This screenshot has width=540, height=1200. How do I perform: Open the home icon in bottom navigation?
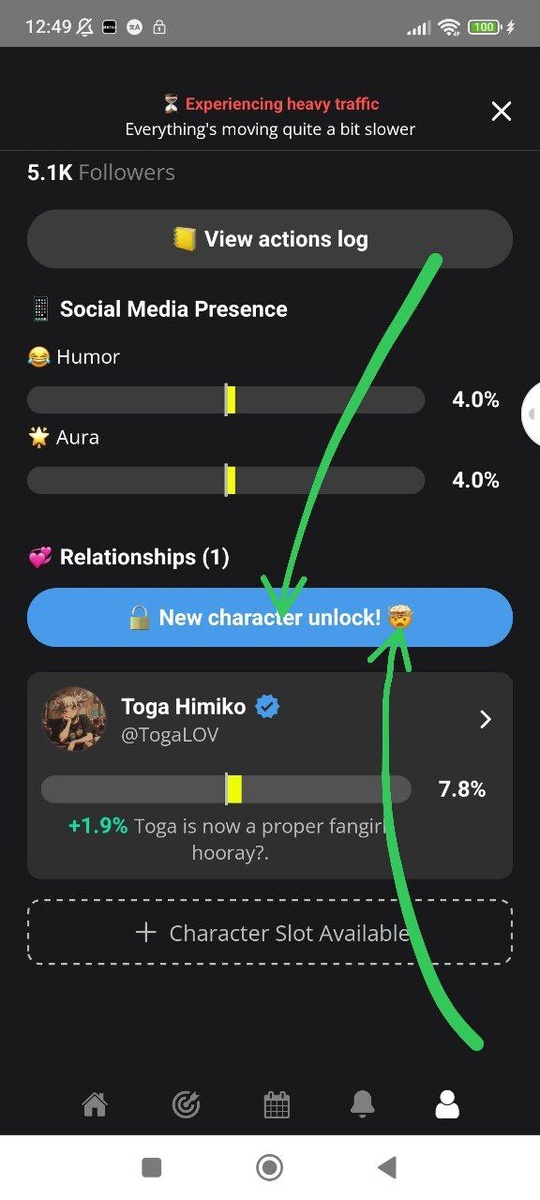[x=94, y=1104]
